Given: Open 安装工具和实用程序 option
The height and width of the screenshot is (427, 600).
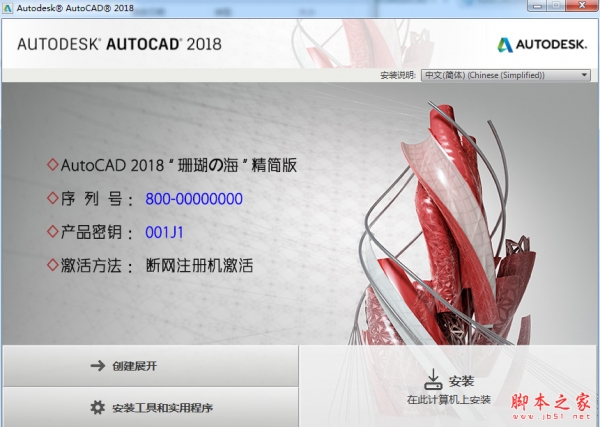Looking at the screenshot, I should pos(150,407).
